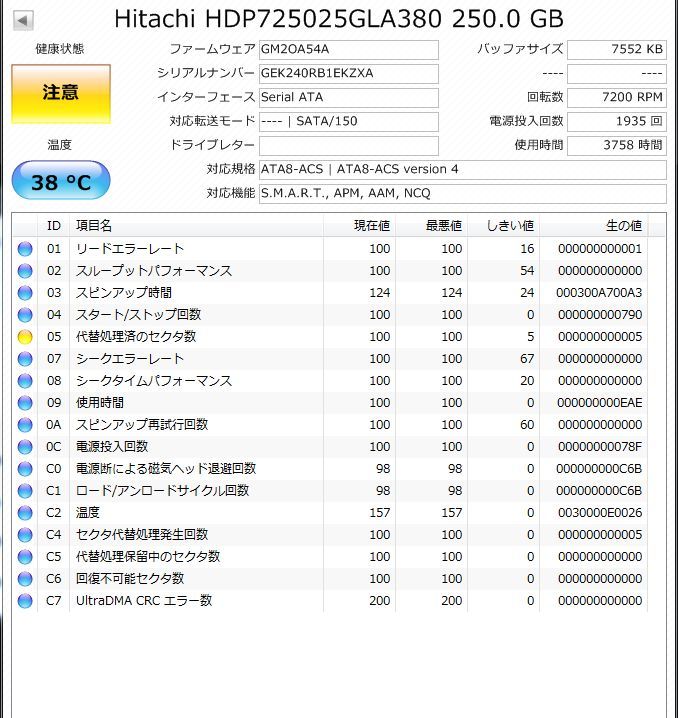Image resolution: width=678 pixels, height=718 pixels.
Task: Click the 1935 回 power-on count field
Action: 617,121
